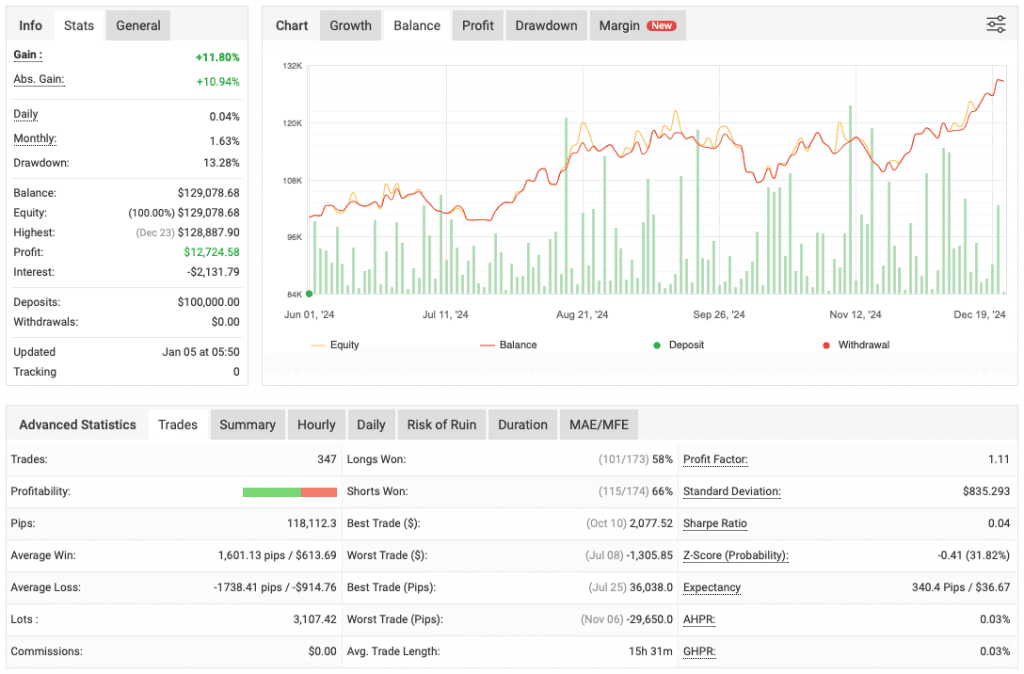Screen dimensions: 1024x674
Task: Open the General tab
Action: click(137, 25)
